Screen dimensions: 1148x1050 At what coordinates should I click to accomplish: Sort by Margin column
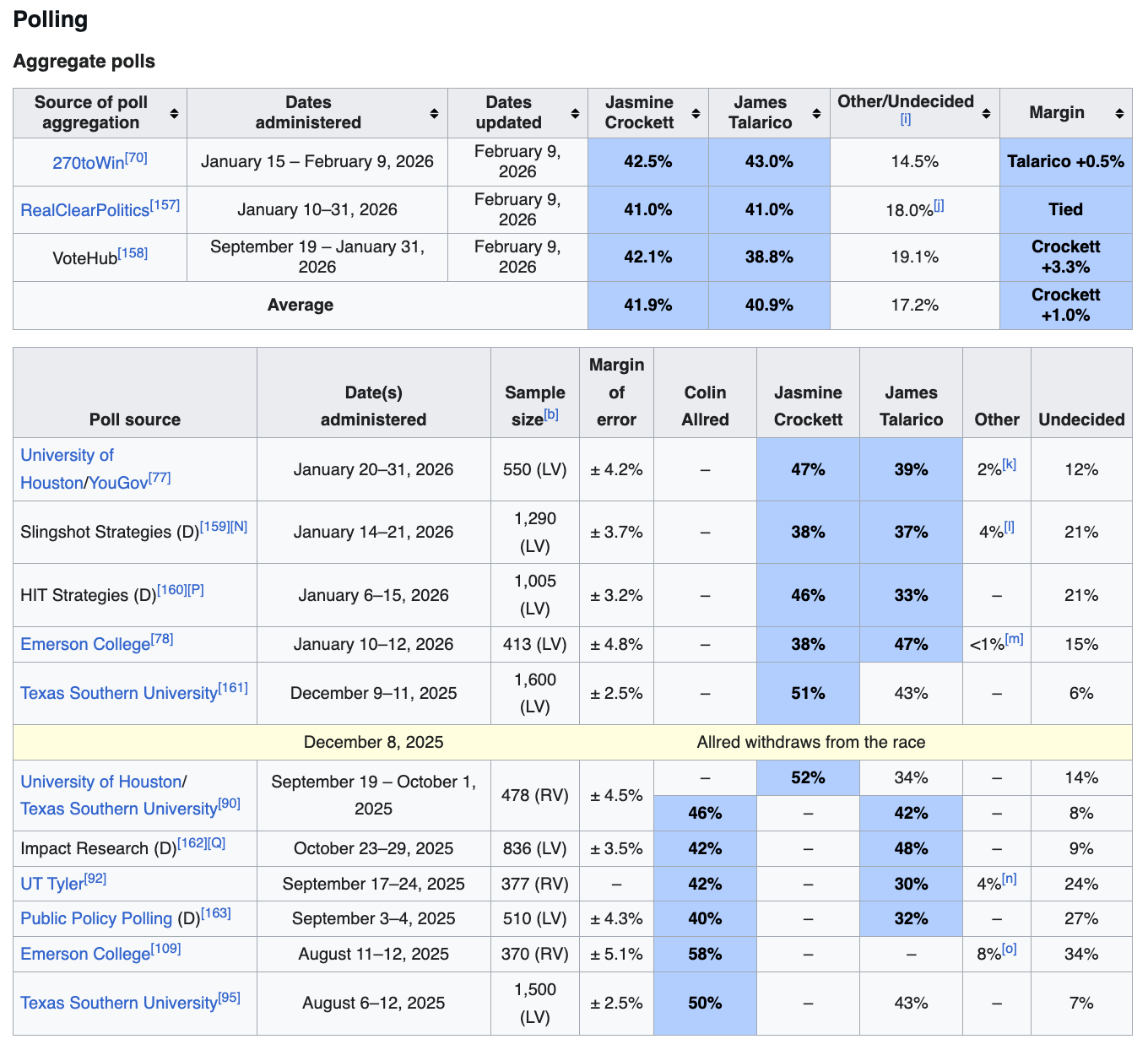[1119, 113]
